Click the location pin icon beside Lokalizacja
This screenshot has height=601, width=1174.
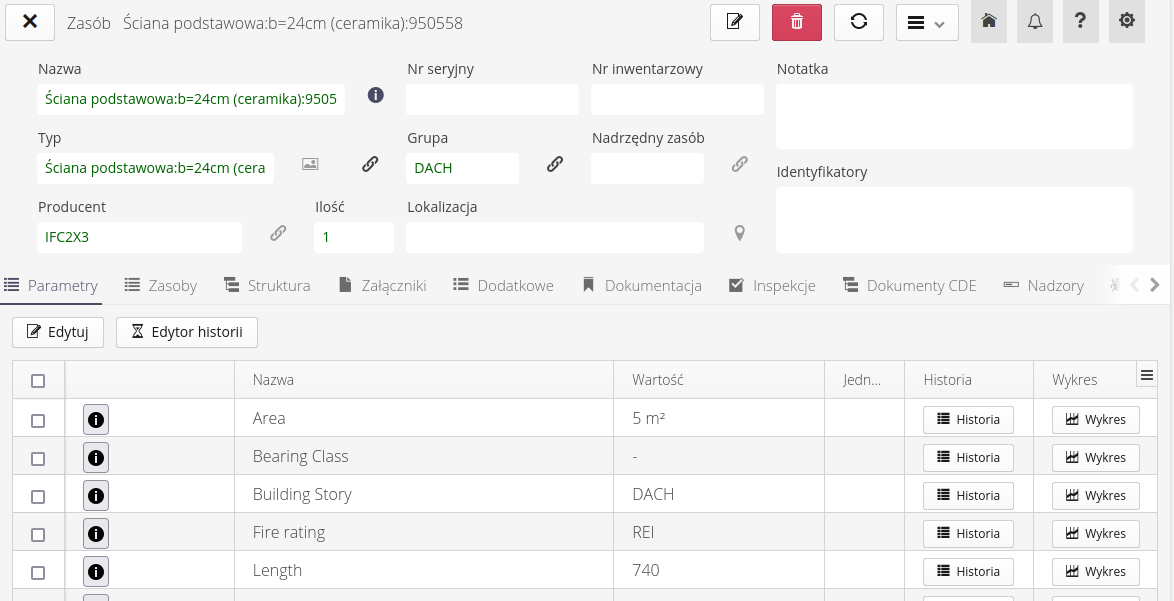coord(740,234)
